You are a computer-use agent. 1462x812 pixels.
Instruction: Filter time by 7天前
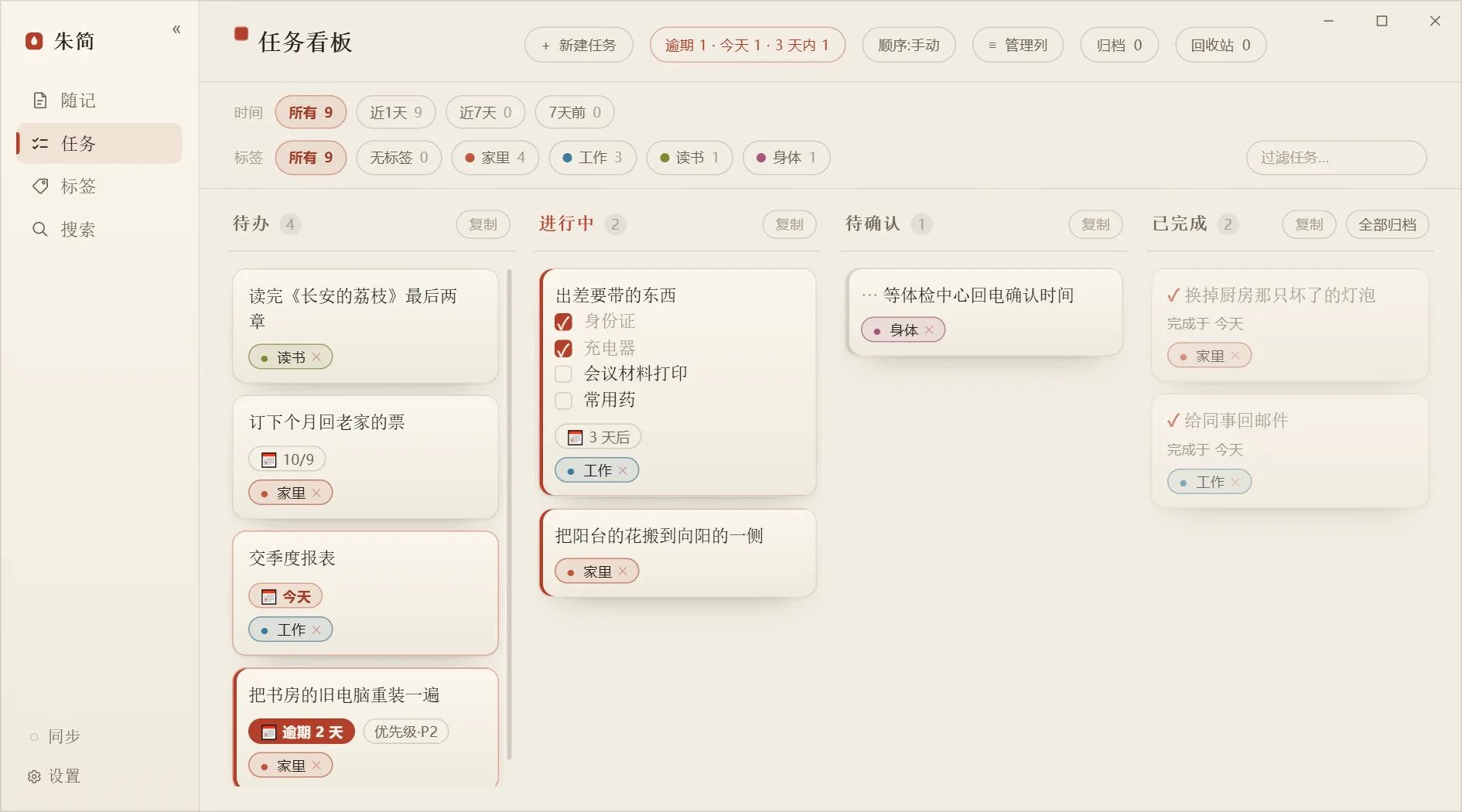point(575,113)
